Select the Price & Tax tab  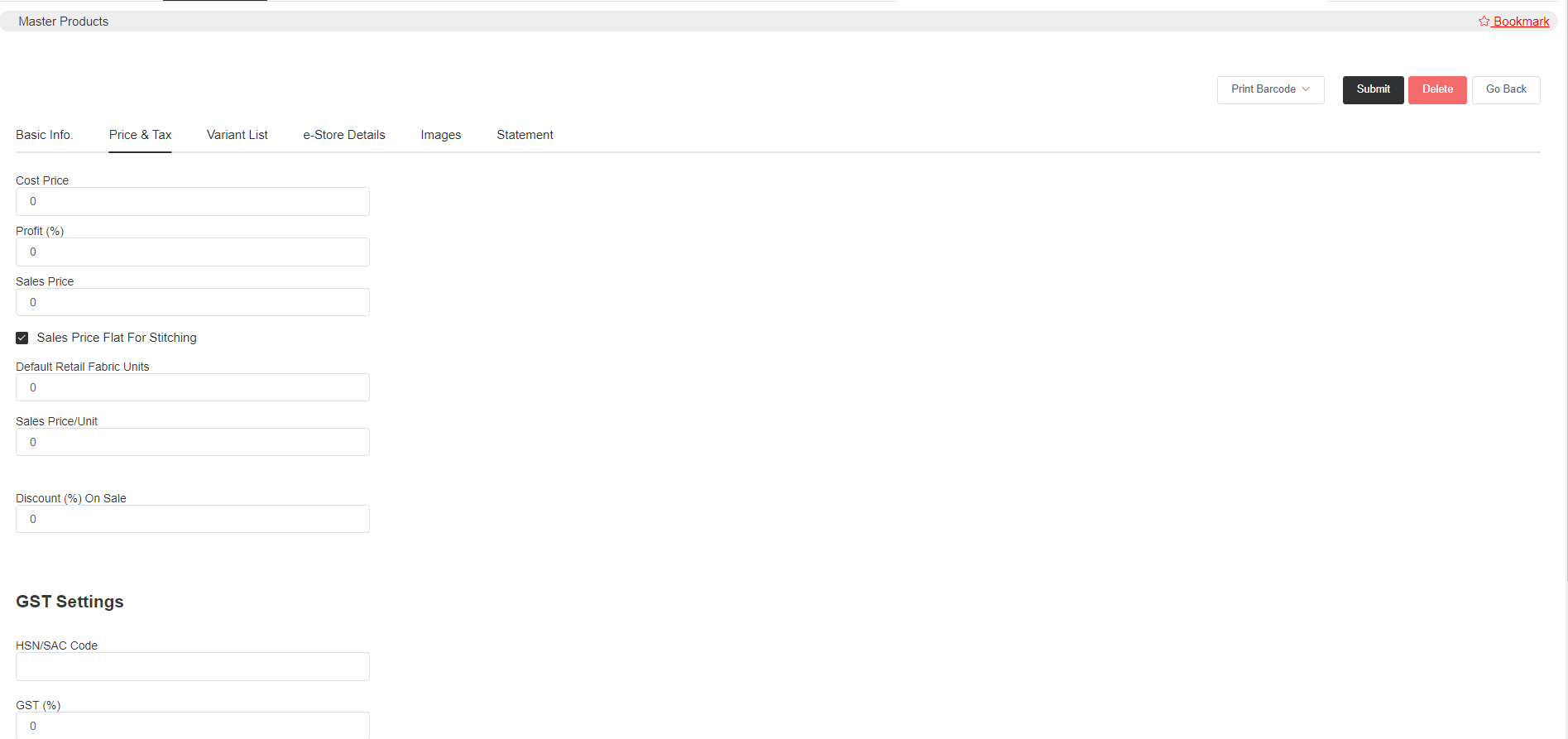140,135
